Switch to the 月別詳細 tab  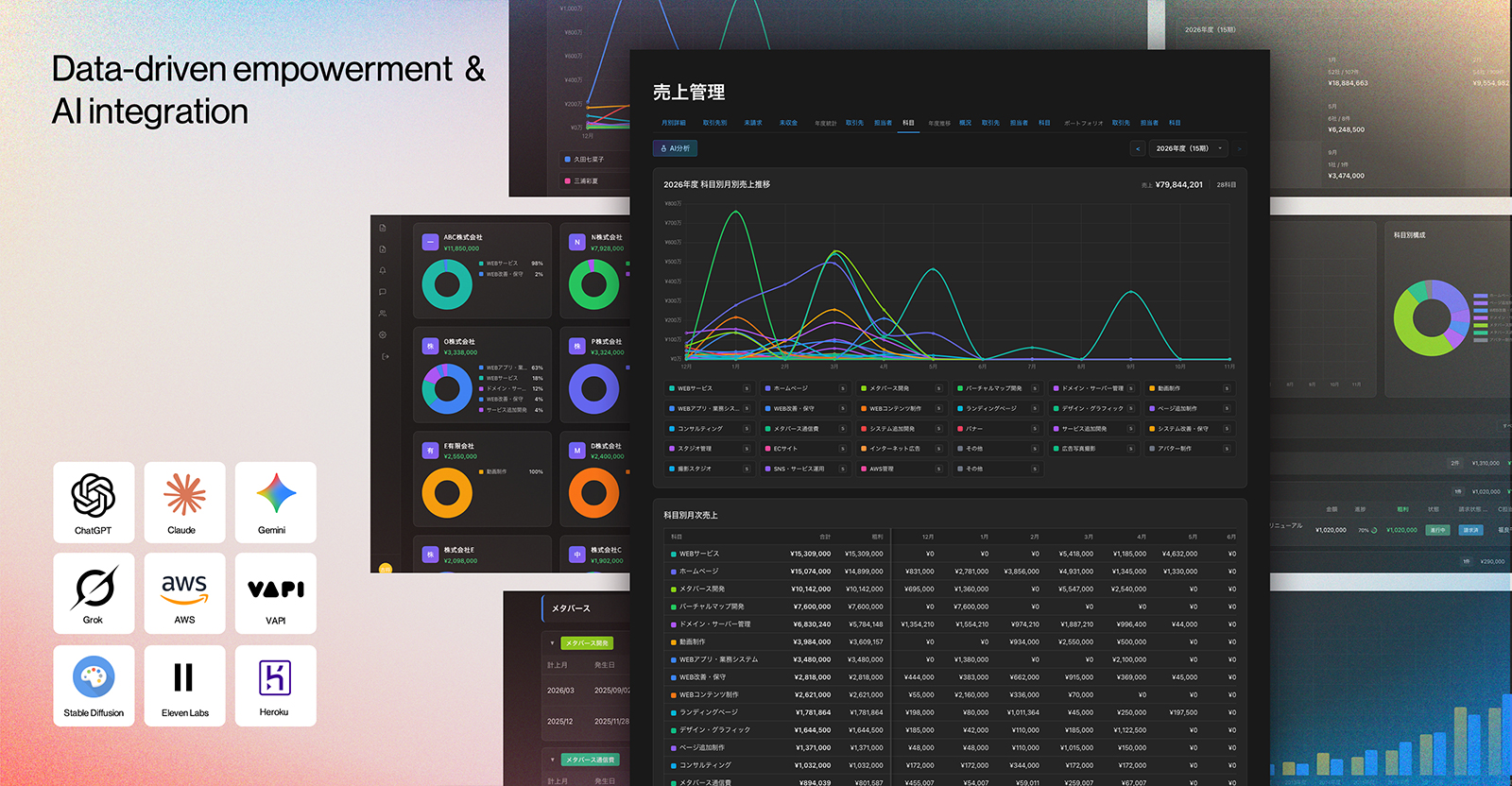pos(674,123)
